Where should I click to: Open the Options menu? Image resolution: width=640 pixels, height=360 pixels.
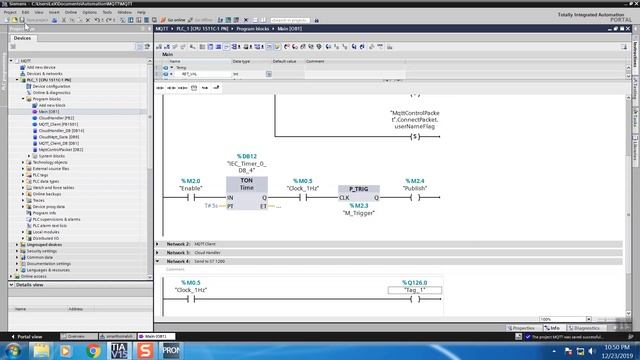point(89,13)
